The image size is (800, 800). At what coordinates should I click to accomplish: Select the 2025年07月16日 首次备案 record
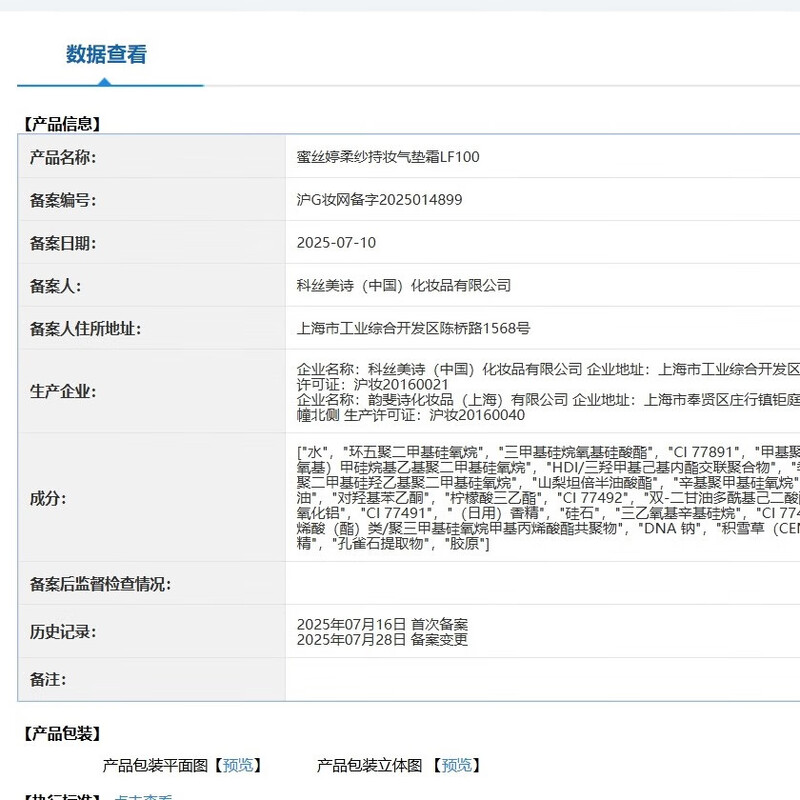pyautogui.click(x=382, y=624)
